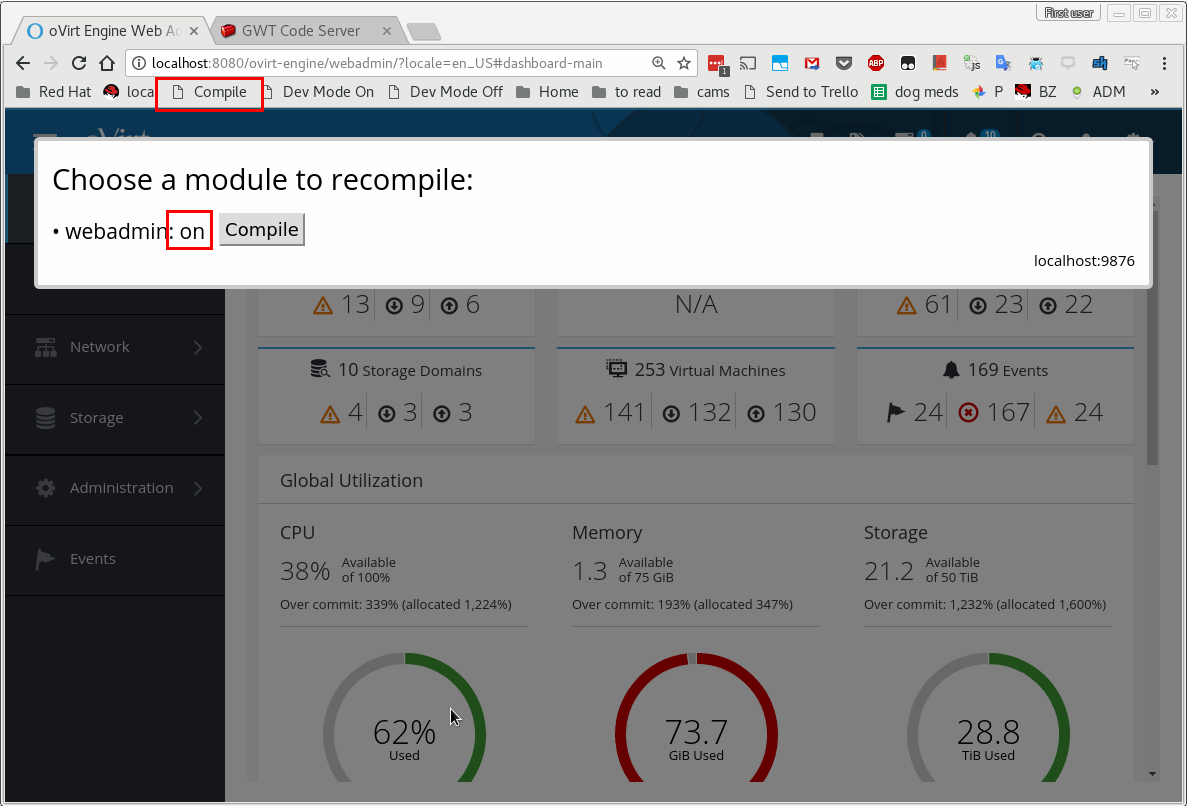Click the Google Translate extension icon
Image resolution: width=1187 pixels, height=806 pixels.
1003,63
